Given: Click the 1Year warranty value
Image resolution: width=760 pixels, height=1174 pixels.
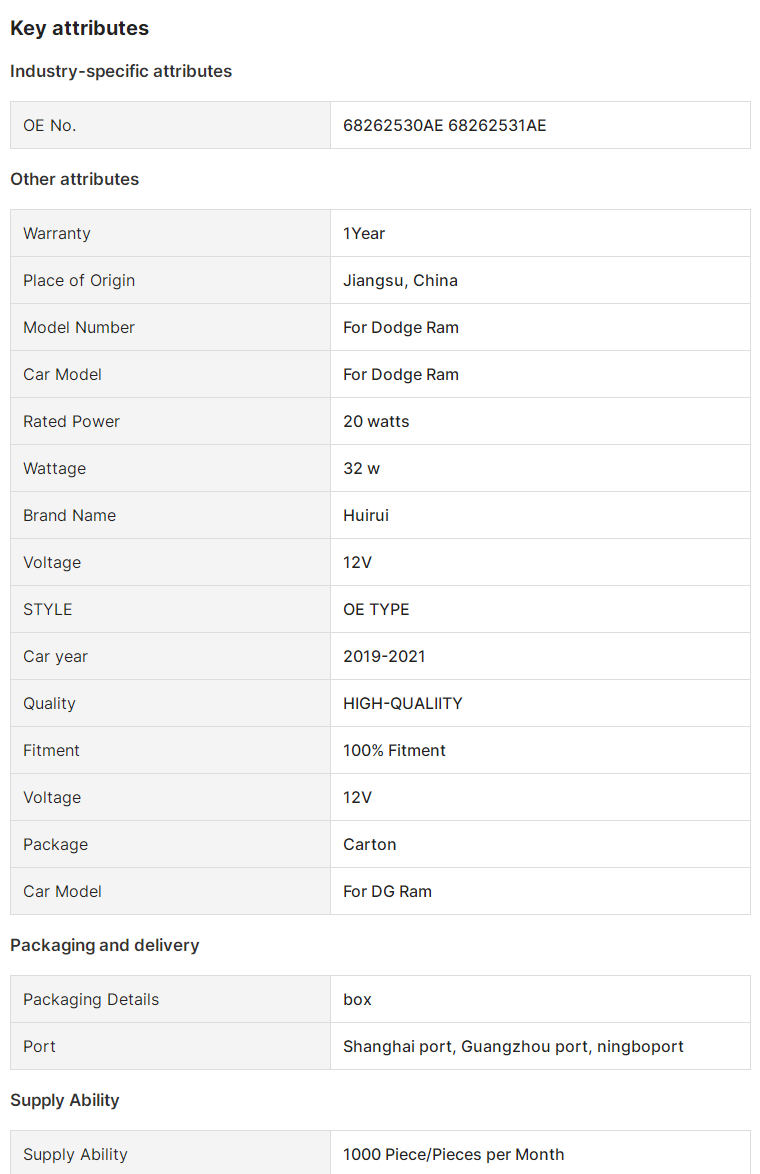Looking at the screenshot, I should tap(364, 233).
